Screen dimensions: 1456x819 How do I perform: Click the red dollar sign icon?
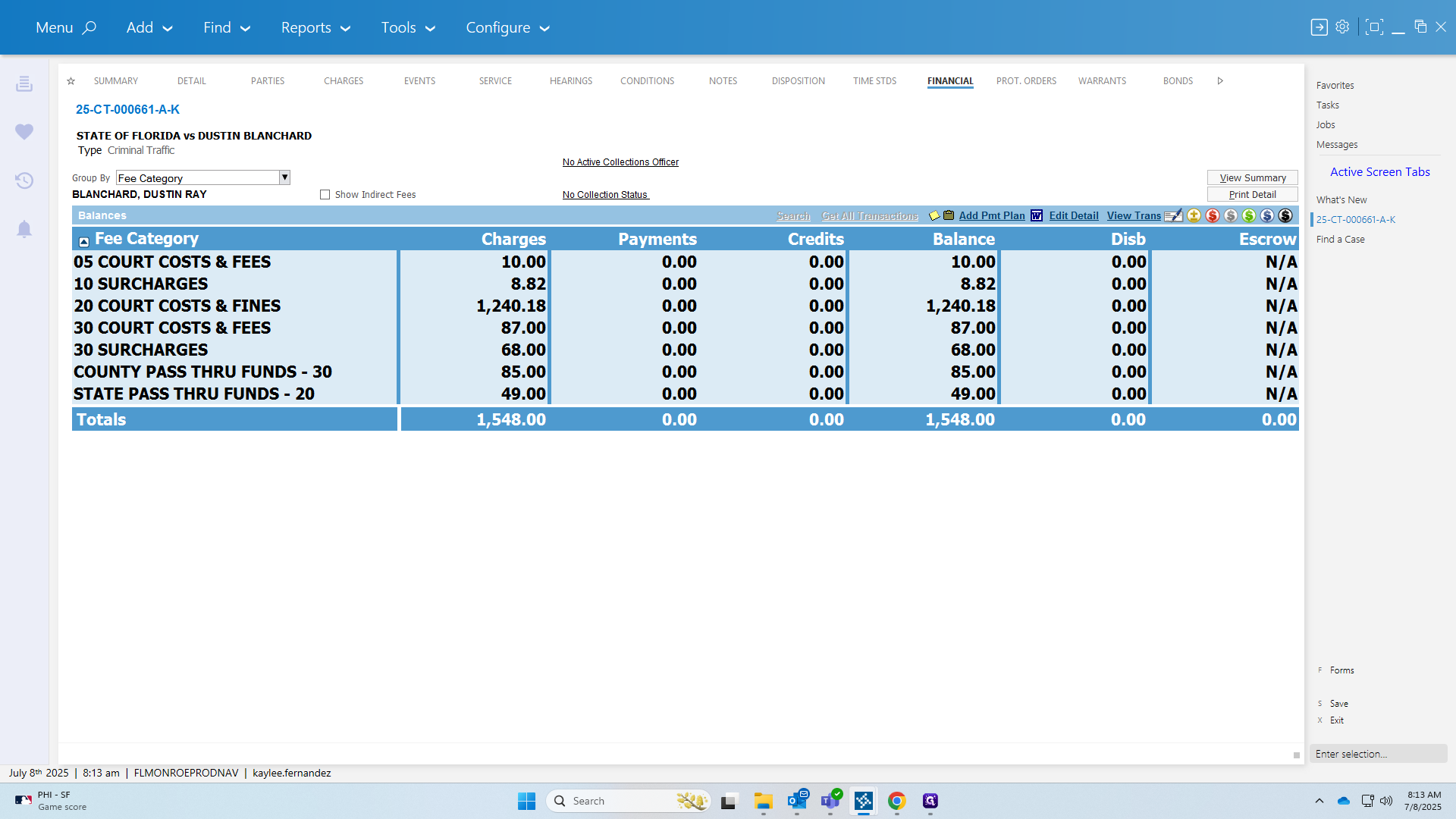pos(1213,216)
